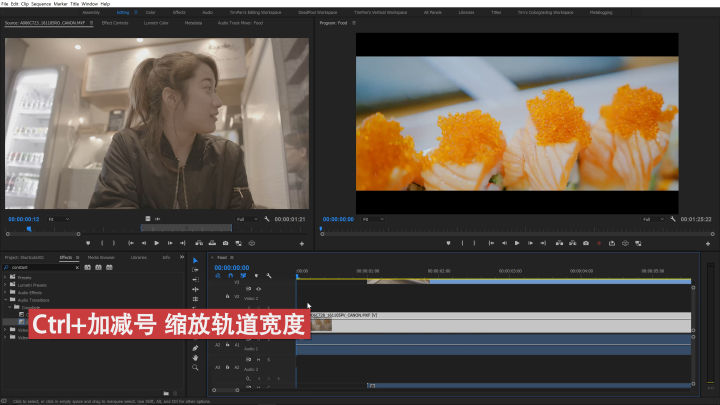This screenshot has height=405, width=720.
Task: Select the Zoom tool
Action: coord(195,367)
